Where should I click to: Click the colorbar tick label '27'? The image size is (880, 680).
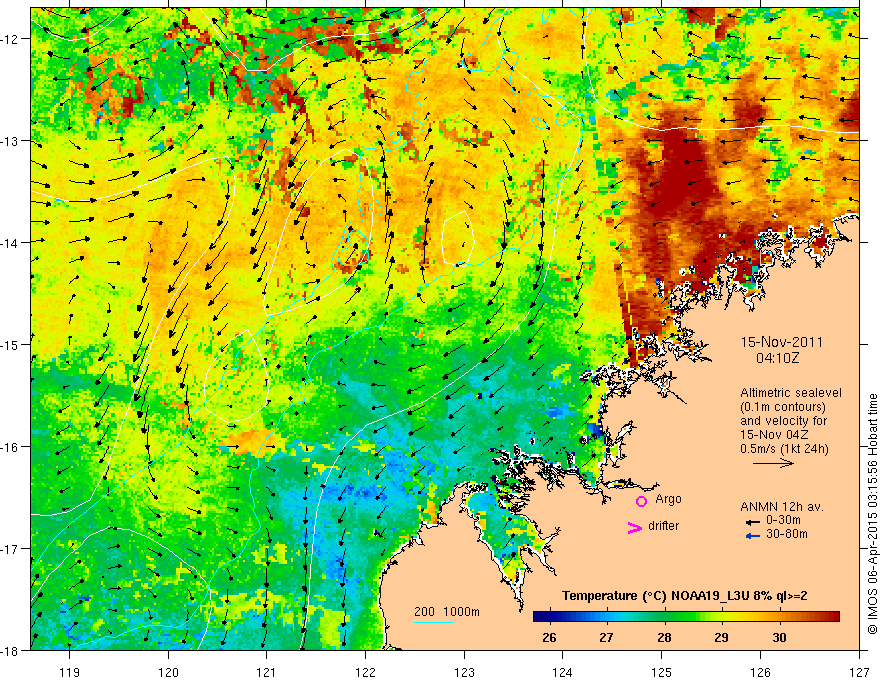tap(606, 637)
